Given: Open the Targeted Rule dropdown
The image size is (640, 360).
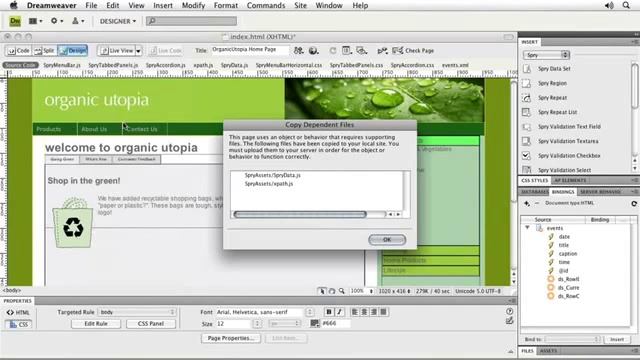Looking at the screenshot, I should pos(137,312).
